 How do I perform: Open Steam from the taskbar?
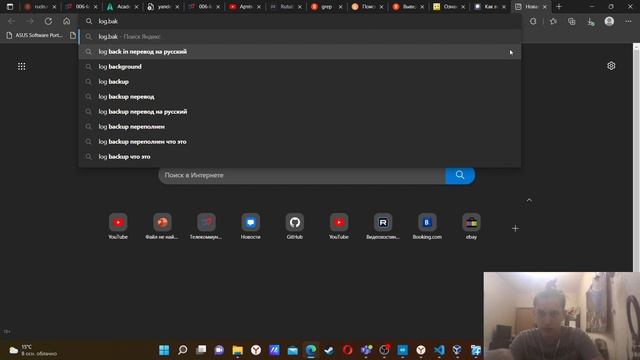tap(329, 350)
